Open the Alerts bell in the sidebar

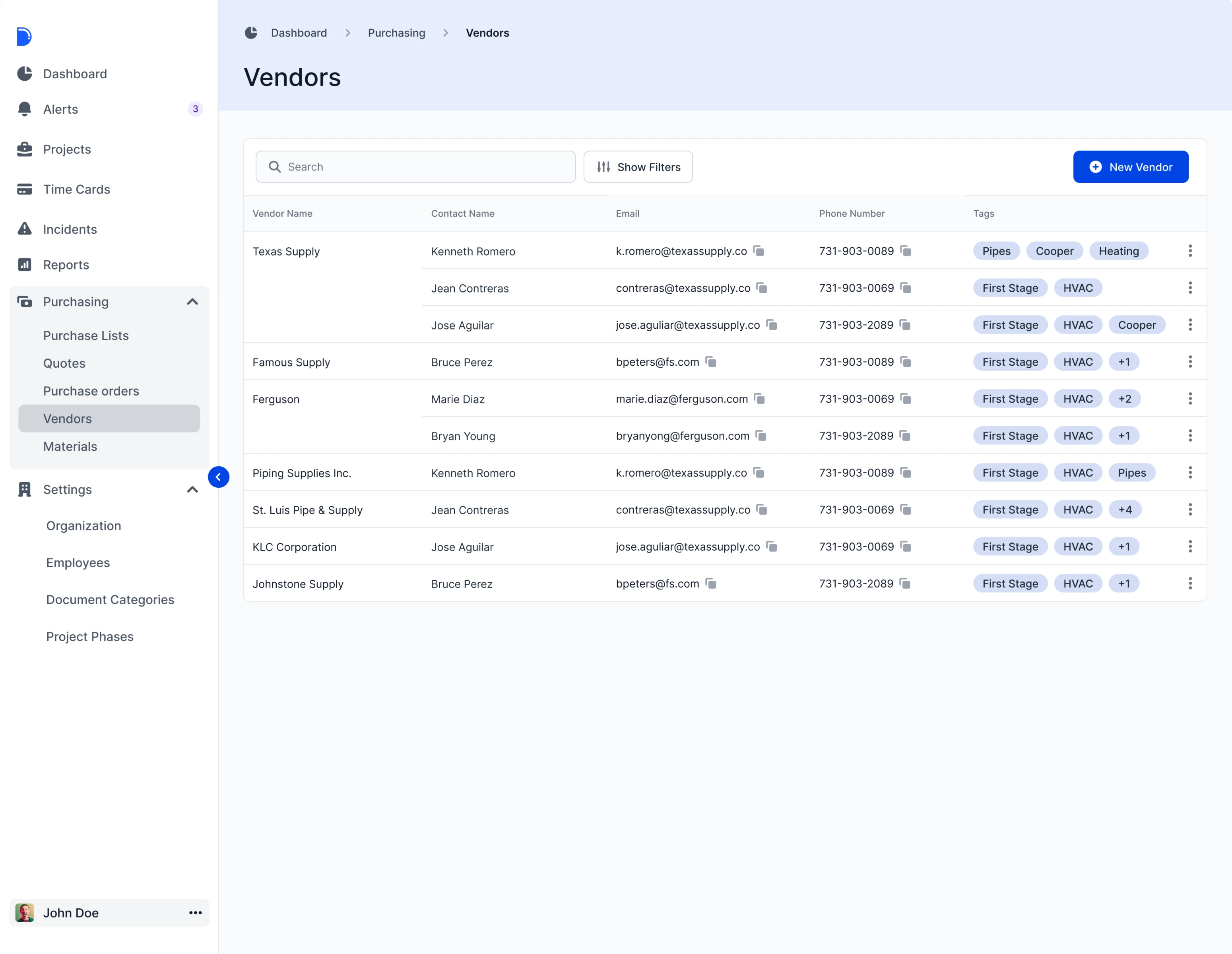pos(24,109)
